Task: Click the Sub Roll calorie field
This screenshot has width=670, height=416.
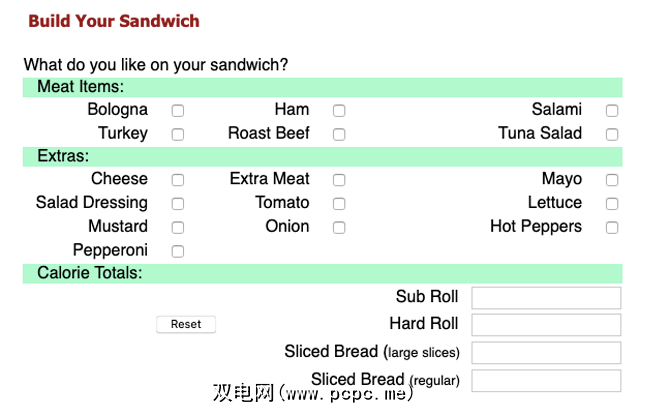Action: tap(546, 298)
